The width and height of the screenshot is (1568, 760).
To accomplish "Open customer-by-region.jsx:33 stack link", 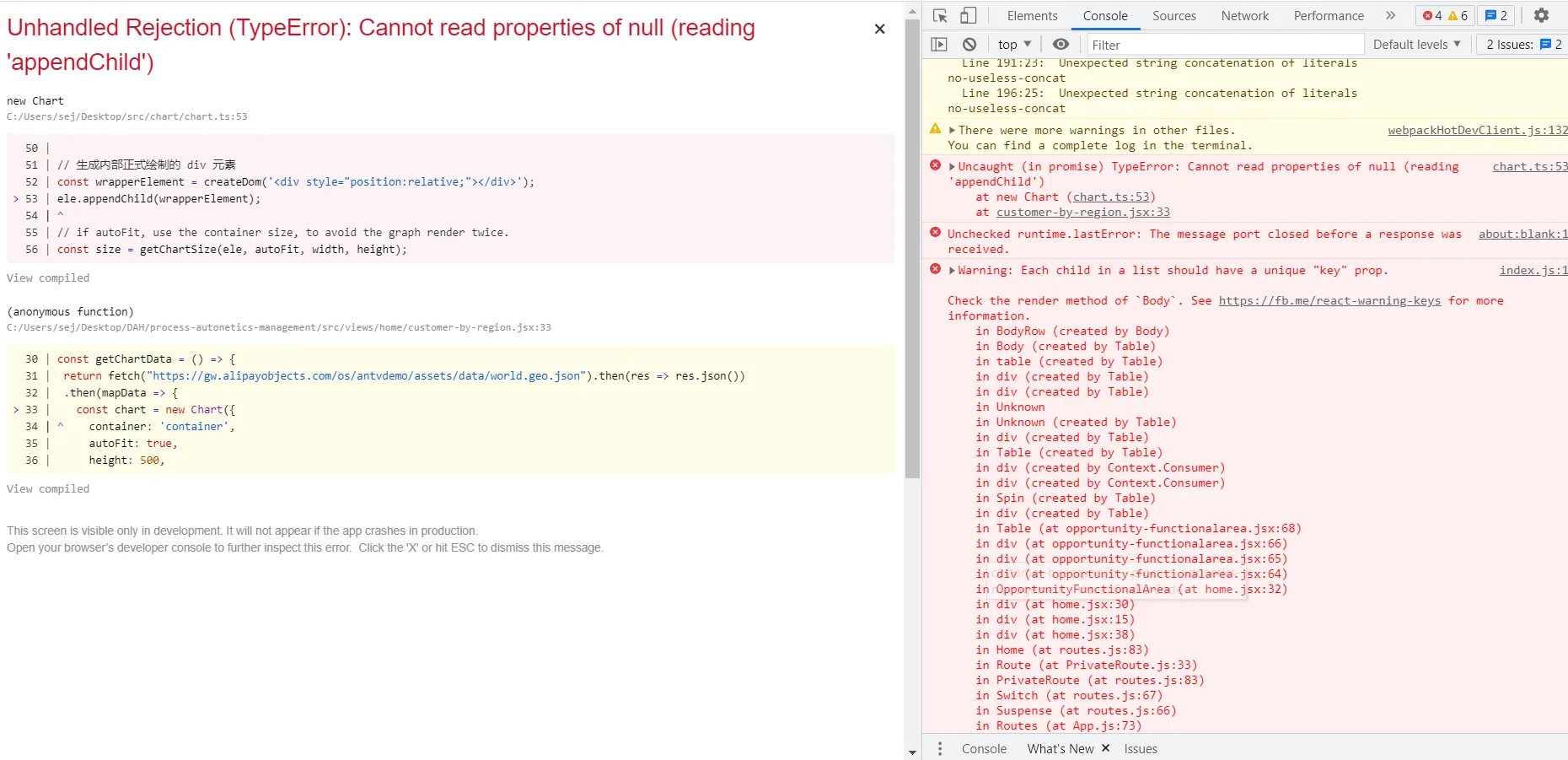I will (x=1083, y=213).
